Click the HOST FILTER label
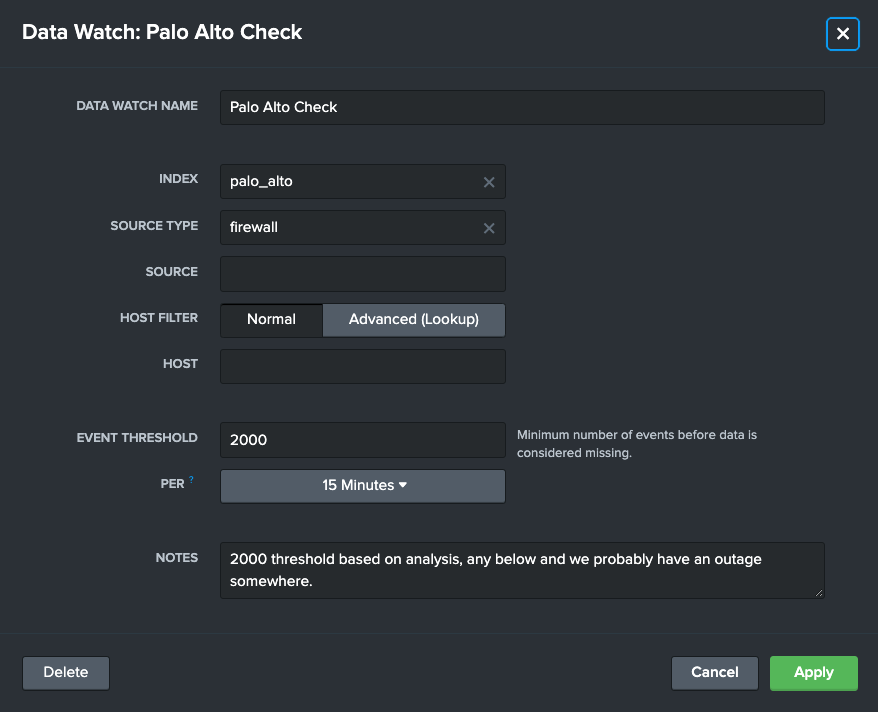878x712 pixels. (x=158, y=318)
